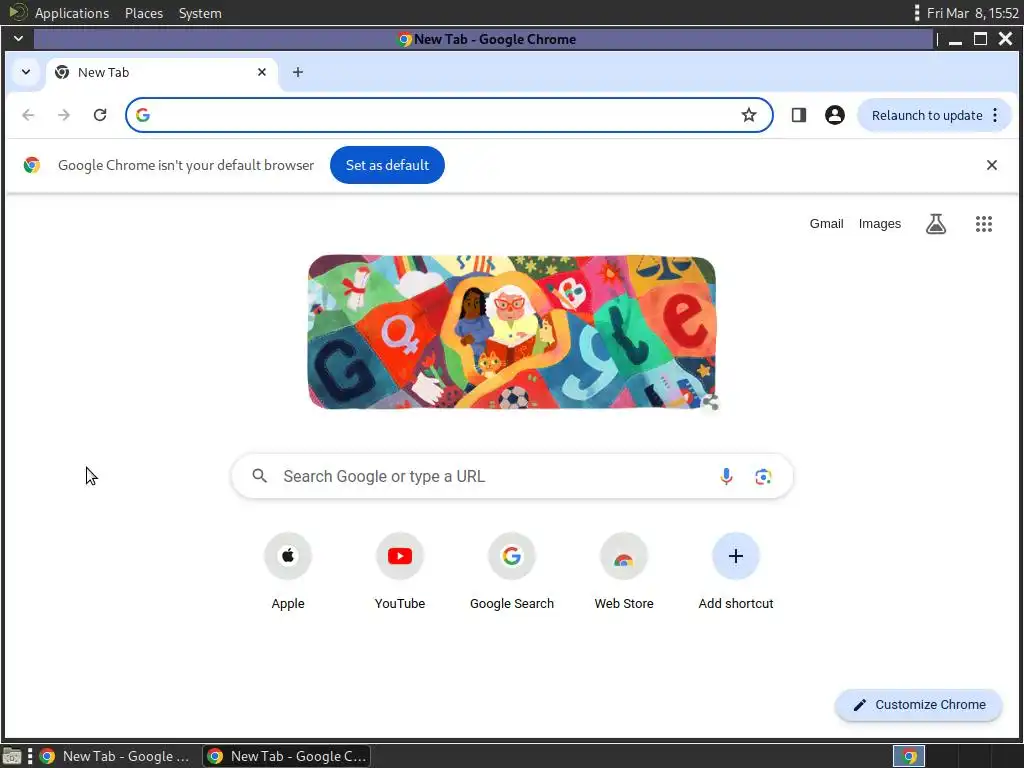
Task: Dismiss the default browser notification bar
Action: point(991,165)
